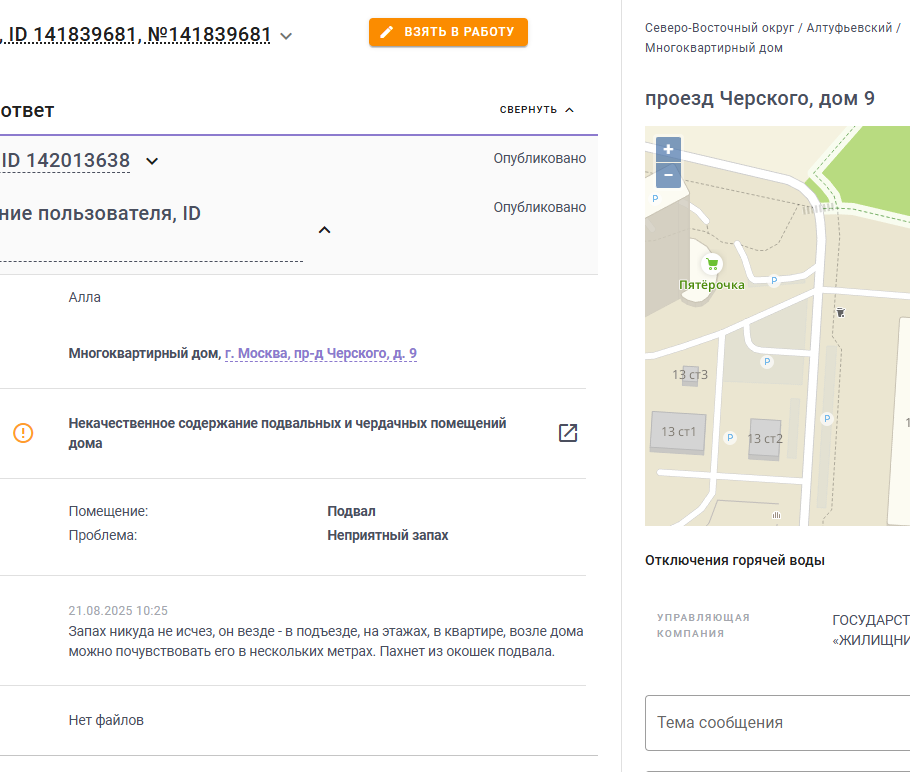Click the map zoom in plus button

click(668, 149)
